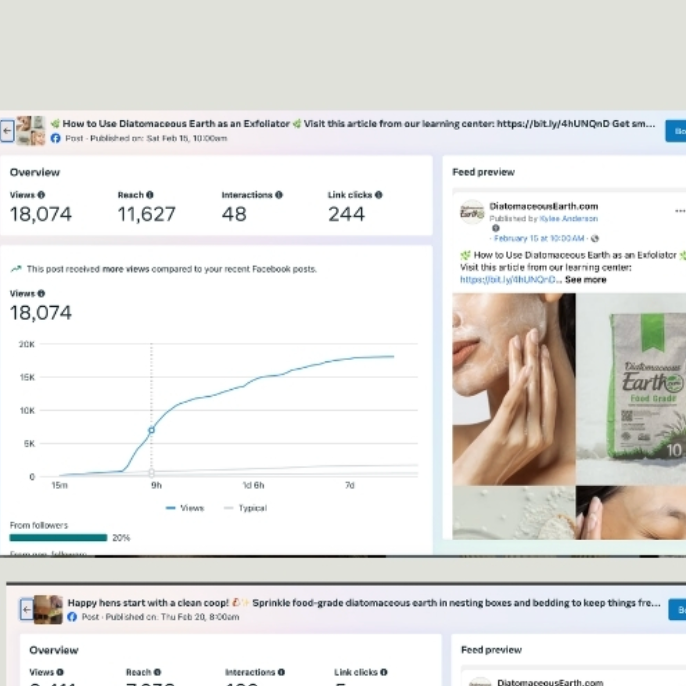This screenshot has height=686, width=686.
Task: Click the 9h data point on views chart
Action: tap(151, 430)
